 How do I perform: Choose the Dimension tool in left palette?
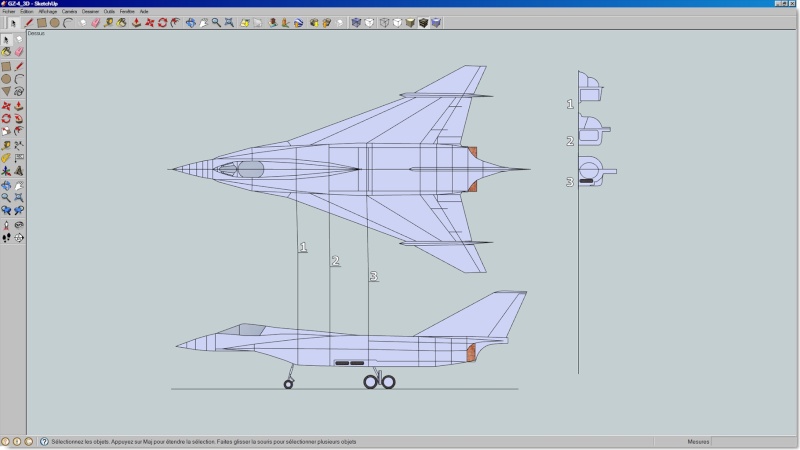19,145
